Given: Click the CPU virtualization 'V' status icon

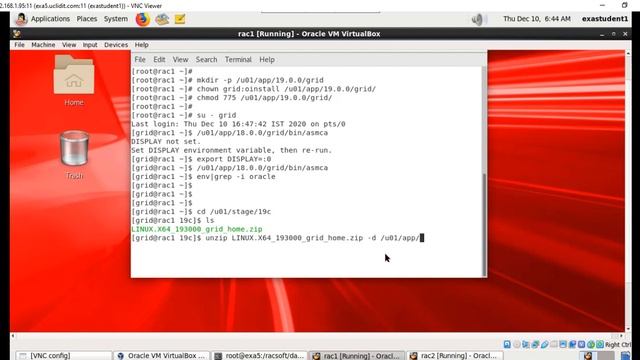Looking at the screenshot, I should [581, 344].
